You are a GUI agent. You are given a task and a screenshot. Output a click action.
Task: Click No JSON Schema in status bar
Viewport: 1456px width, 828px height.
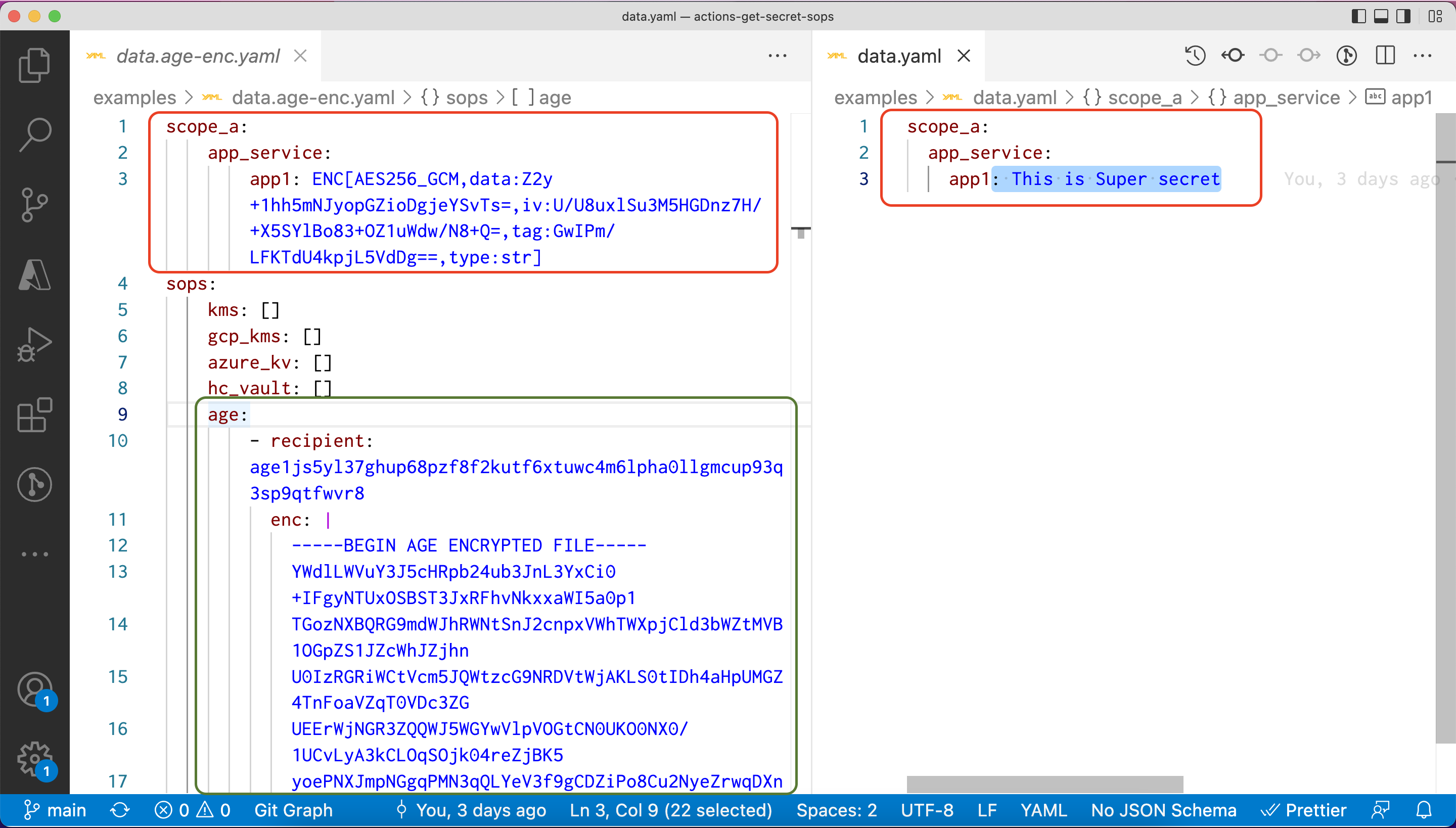[1163, 810]
